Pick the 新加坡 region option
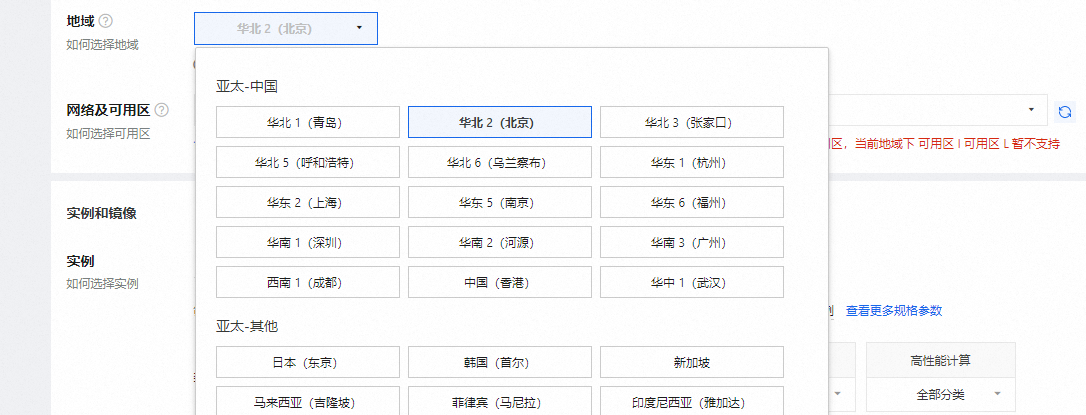Screen dimensions: 1086x415 (x=691, y=362)
